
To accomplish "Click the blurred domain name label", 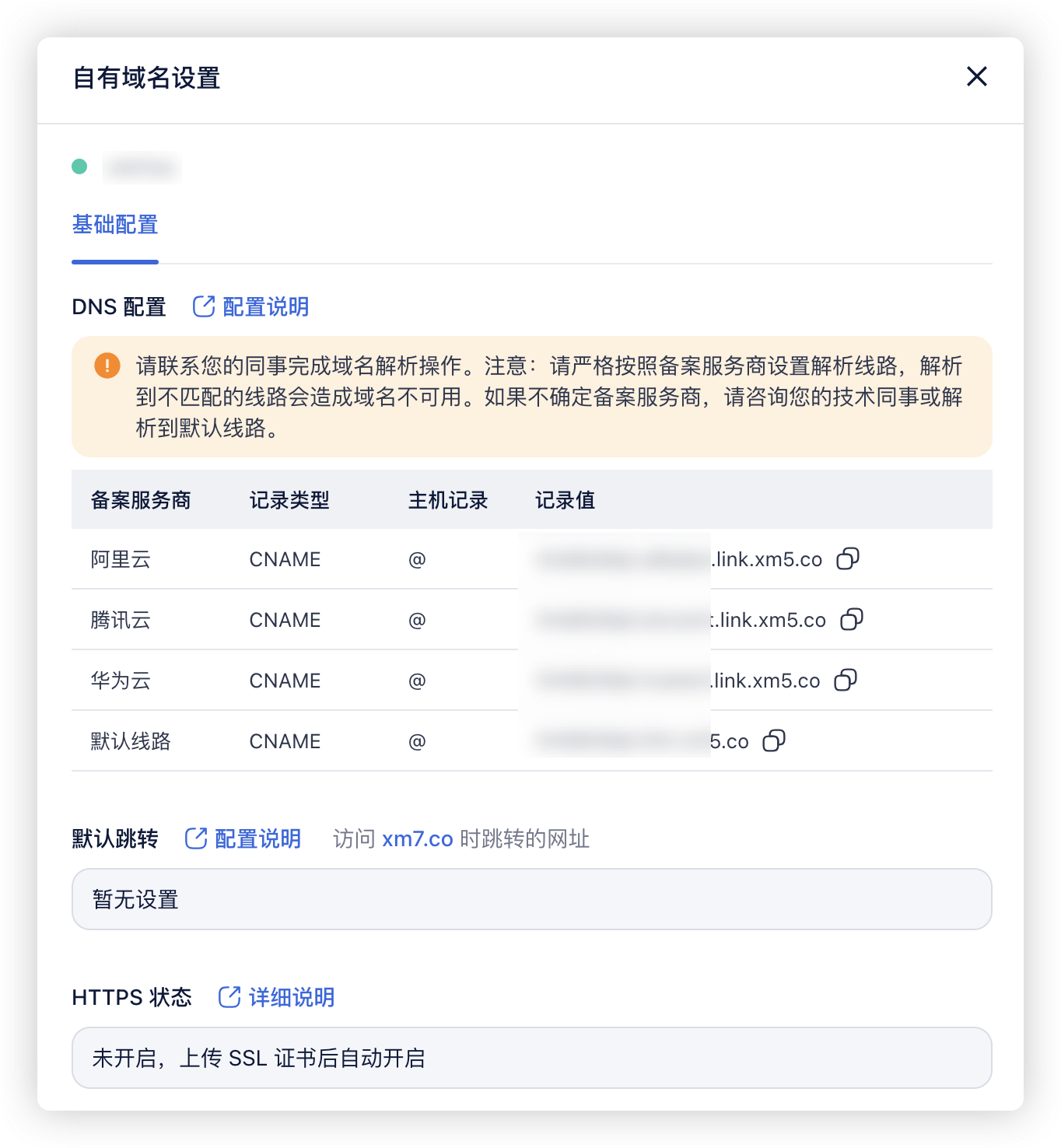I will coord(142,167).
